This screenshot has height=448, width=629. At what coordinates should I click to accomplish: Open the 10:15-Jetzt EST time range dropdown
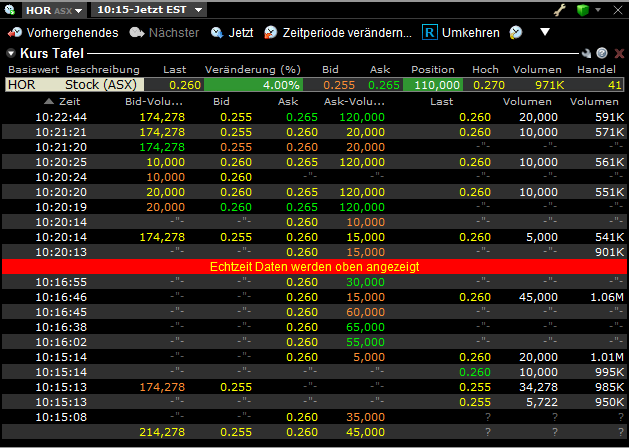coord(149,10)
